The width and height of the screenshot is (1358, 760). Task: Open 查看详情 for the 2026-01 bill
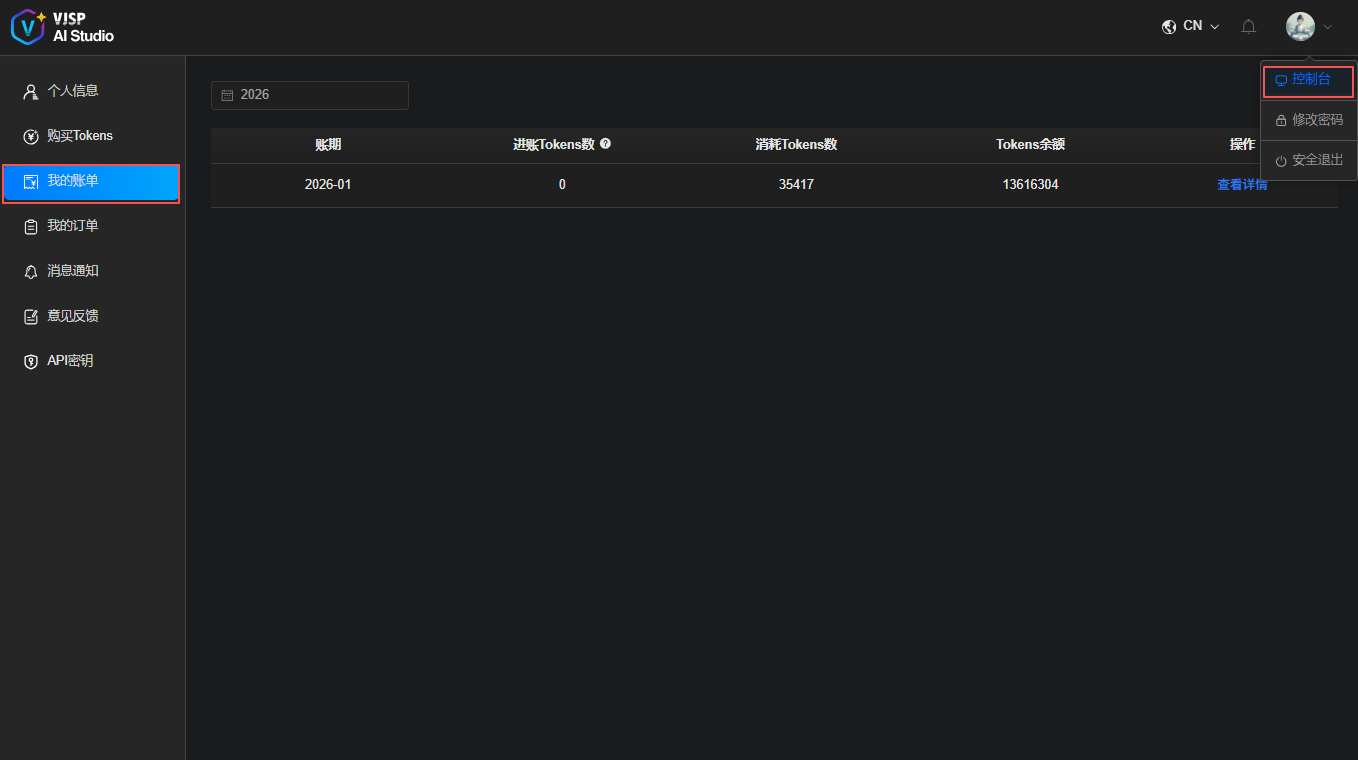1241,185
